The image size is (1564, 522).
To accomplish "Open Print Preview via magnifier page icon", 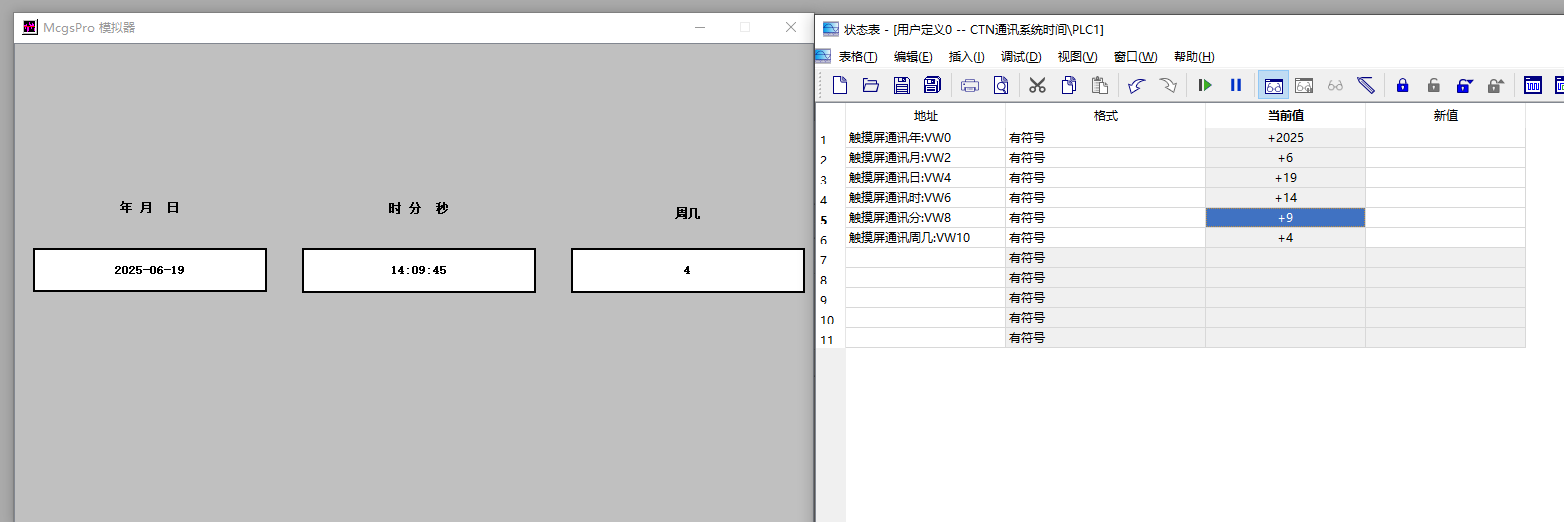I will click(x=1000, y=86).
